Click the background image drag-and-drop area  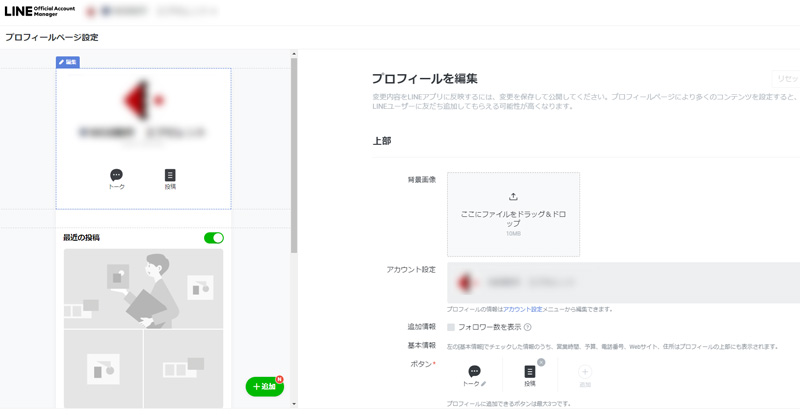click(513, 214)
